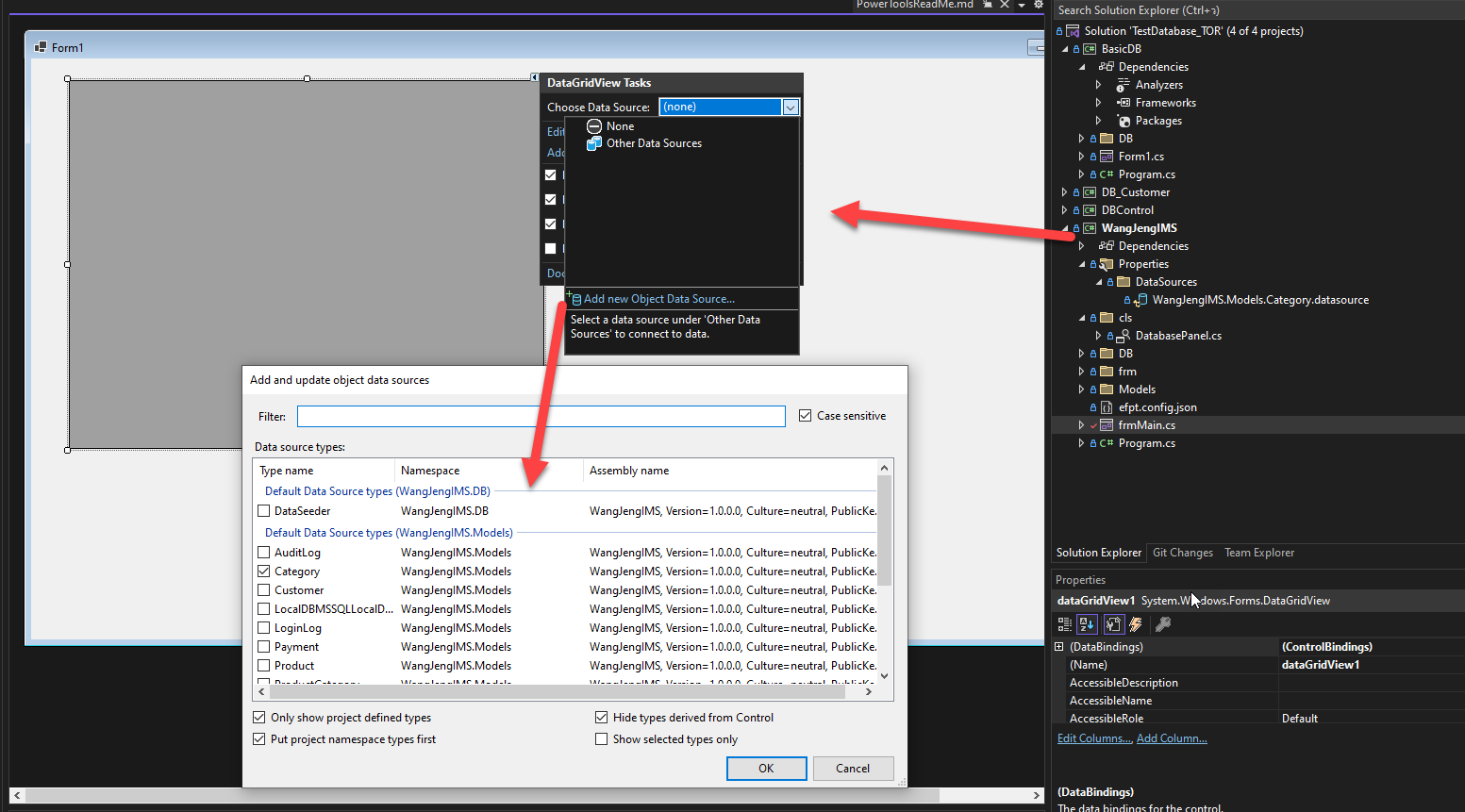
Task: Collapse the BasicDB project node
Action: pyautogui.click(x=1065, y=49)
